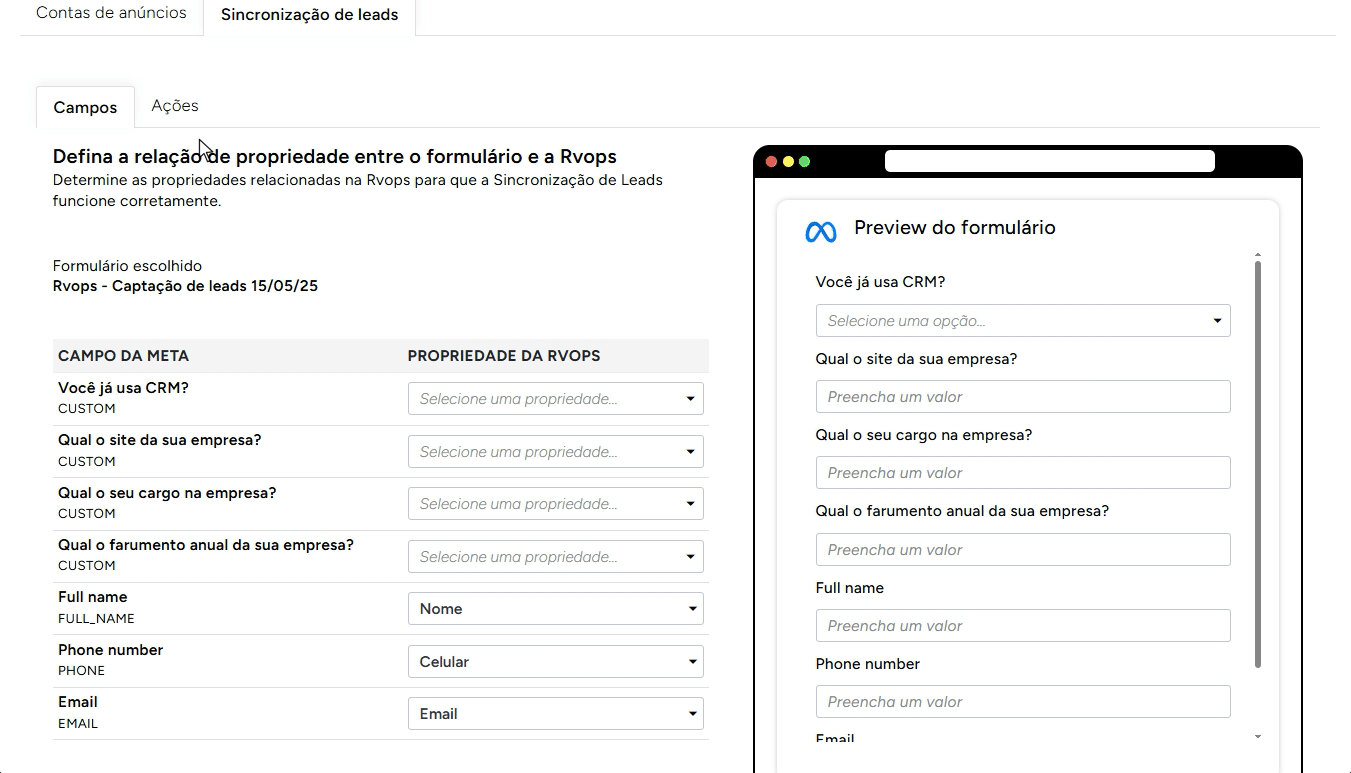Change the Full name property set to Nome
The width and height of the screenshot is (1351, 773).
pos(555,609)
